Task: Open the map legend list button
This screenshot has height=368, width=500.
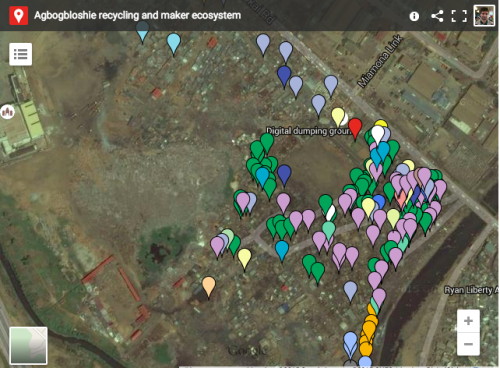Action: click(21, 54)
